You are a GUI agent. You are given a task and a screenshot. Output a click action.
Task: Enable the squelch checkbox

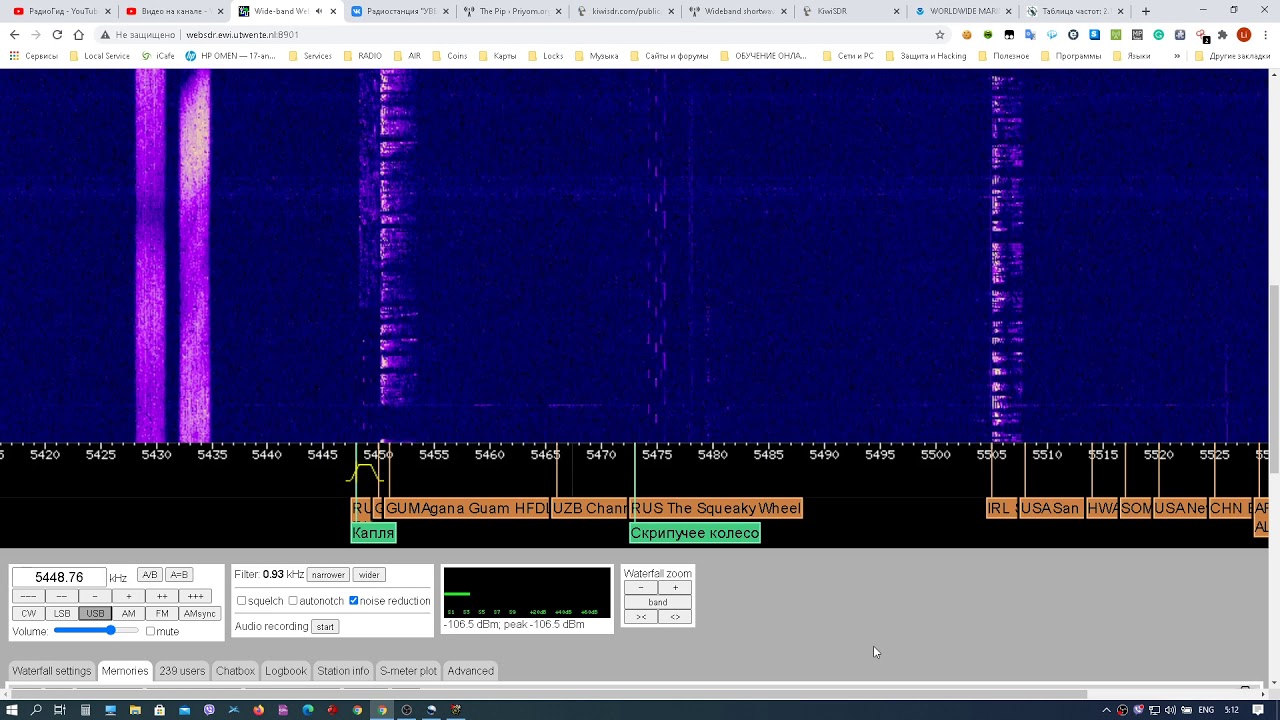(x=241, y=601)
